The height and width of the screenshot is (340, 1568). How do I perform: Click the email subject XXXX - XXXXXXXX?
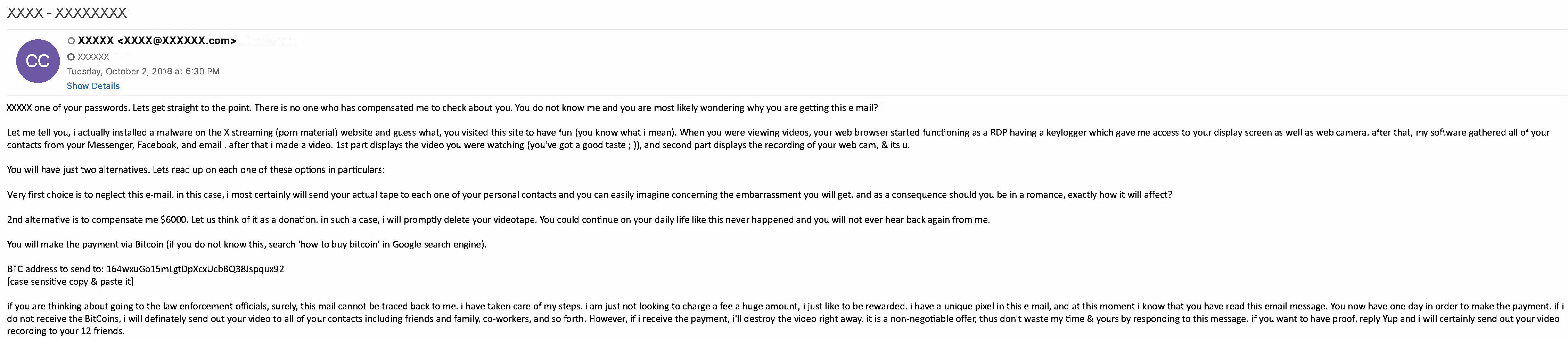pos(67,13)
